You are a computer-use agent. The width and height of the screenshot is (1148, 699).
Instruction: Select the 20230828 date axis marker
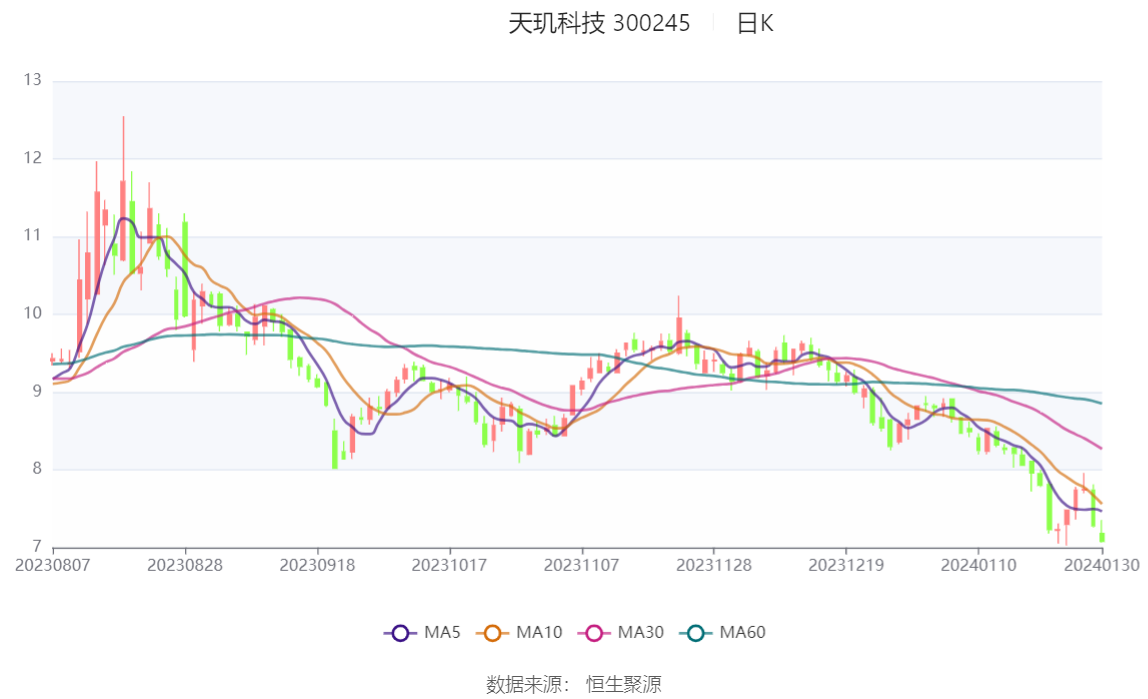[184, 565]
